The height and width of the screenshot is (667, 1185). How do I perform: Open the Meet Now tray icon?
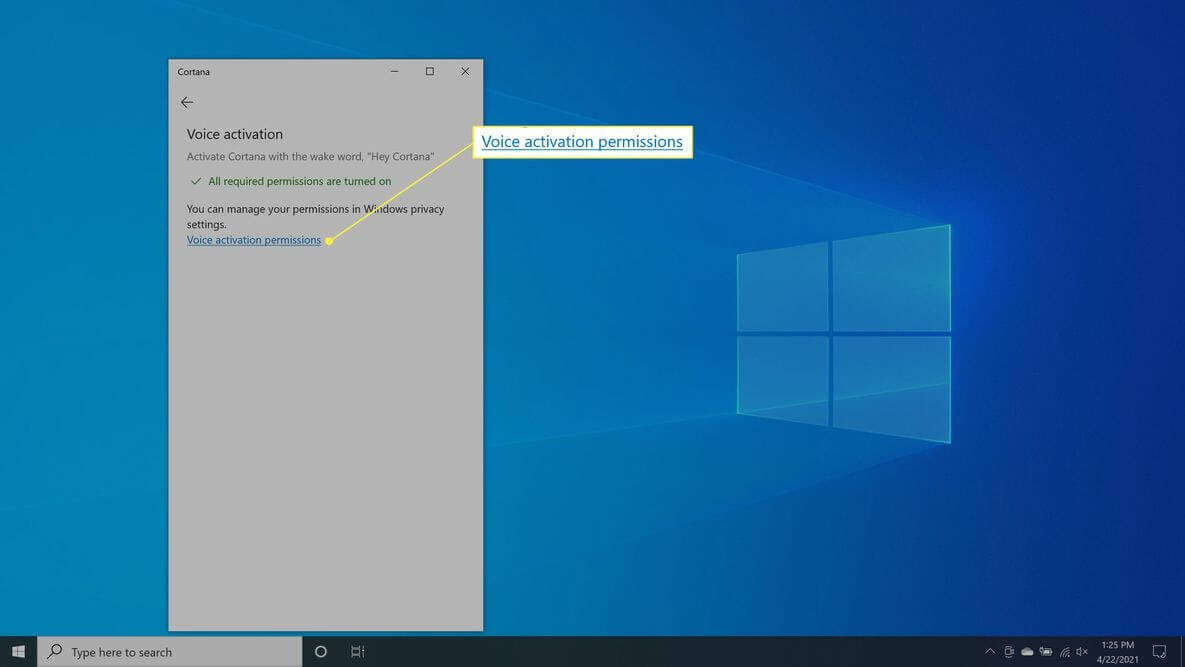point(1009,651)
